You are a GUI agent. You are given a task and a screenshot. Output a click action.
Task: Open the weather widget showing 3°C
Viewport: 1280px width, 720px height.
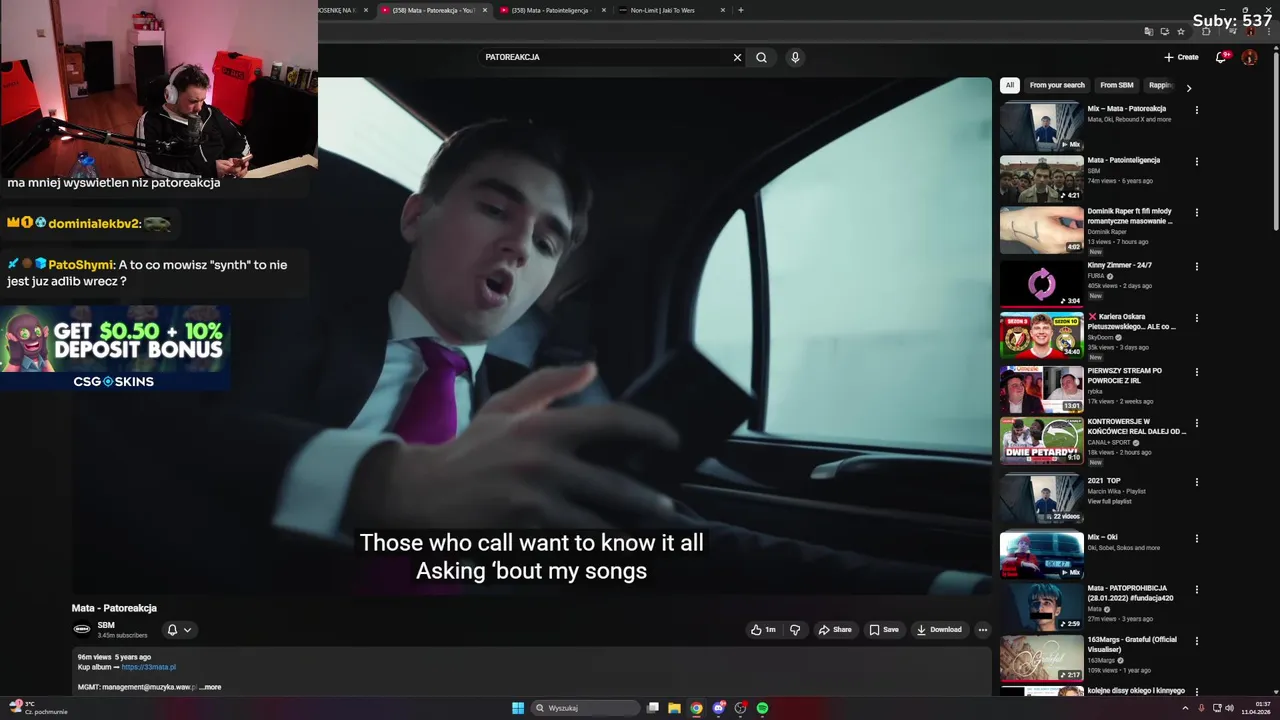(x=38, y=708)
